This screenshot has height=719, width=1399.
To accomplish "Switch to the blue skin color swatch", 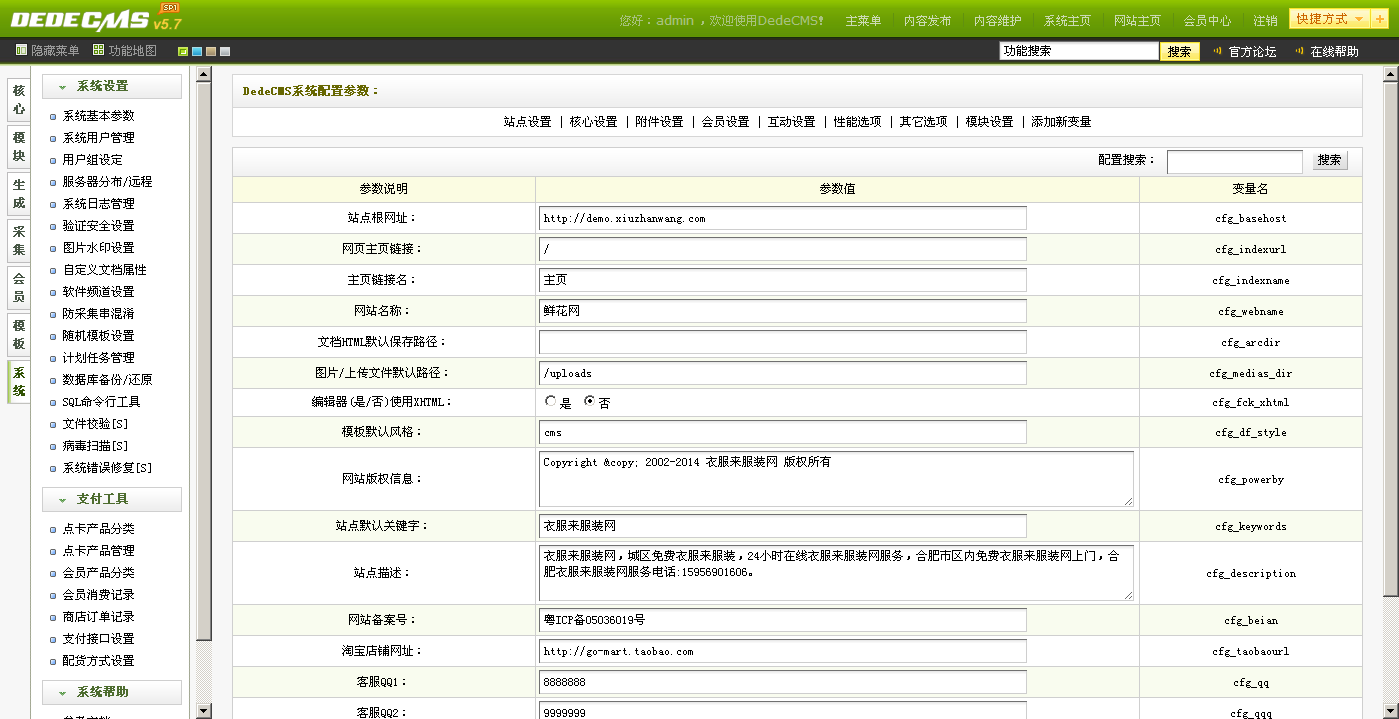I will [197, 52].
